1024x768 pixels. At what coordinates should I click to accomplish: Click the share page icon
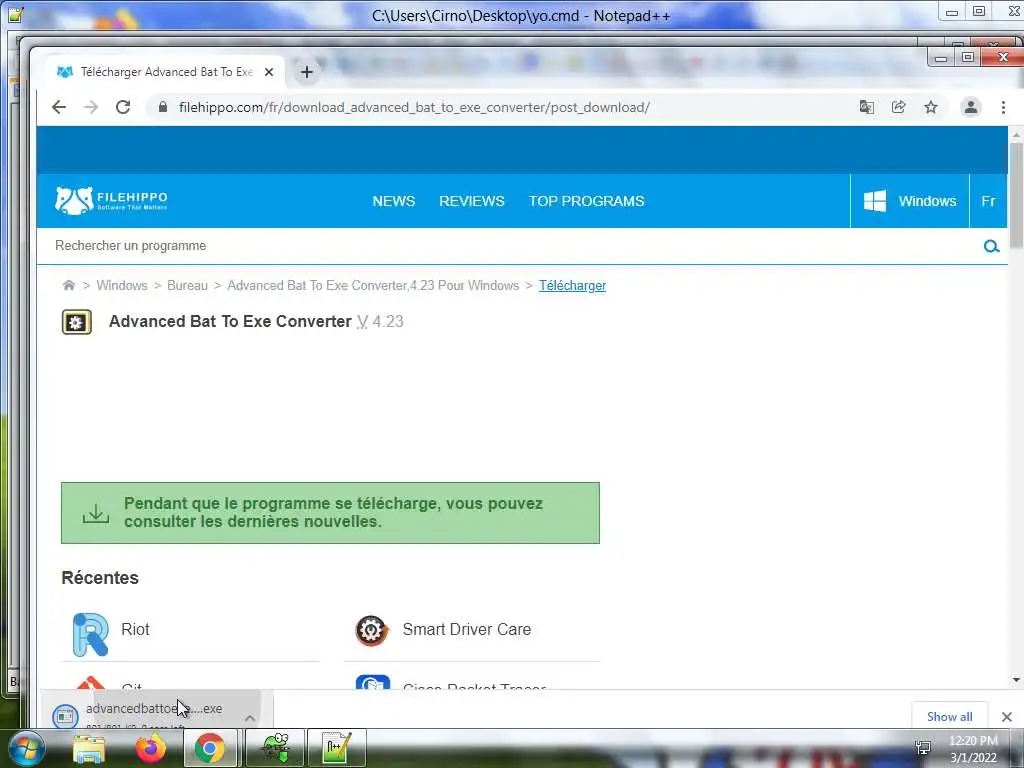point(899,107)
